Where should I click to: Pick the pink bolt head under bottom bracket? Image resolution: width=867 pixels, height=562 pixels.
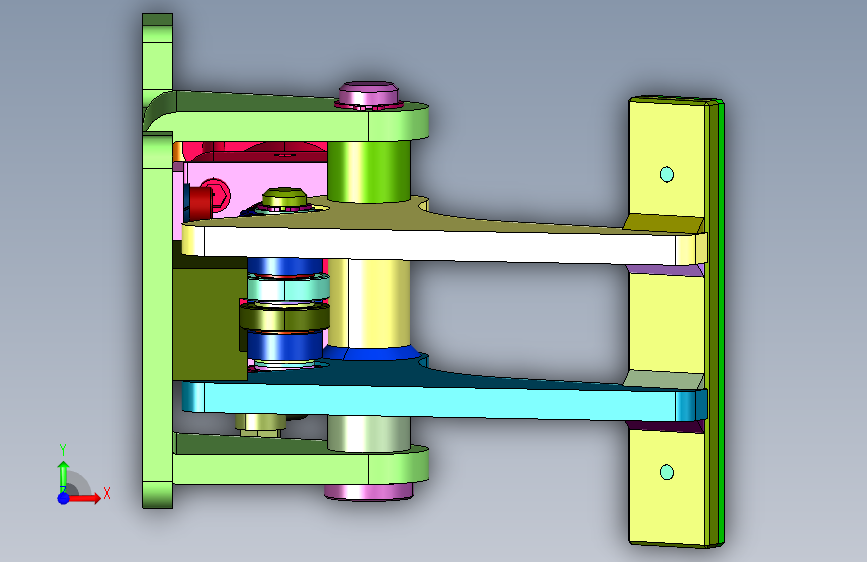point(368,491)
